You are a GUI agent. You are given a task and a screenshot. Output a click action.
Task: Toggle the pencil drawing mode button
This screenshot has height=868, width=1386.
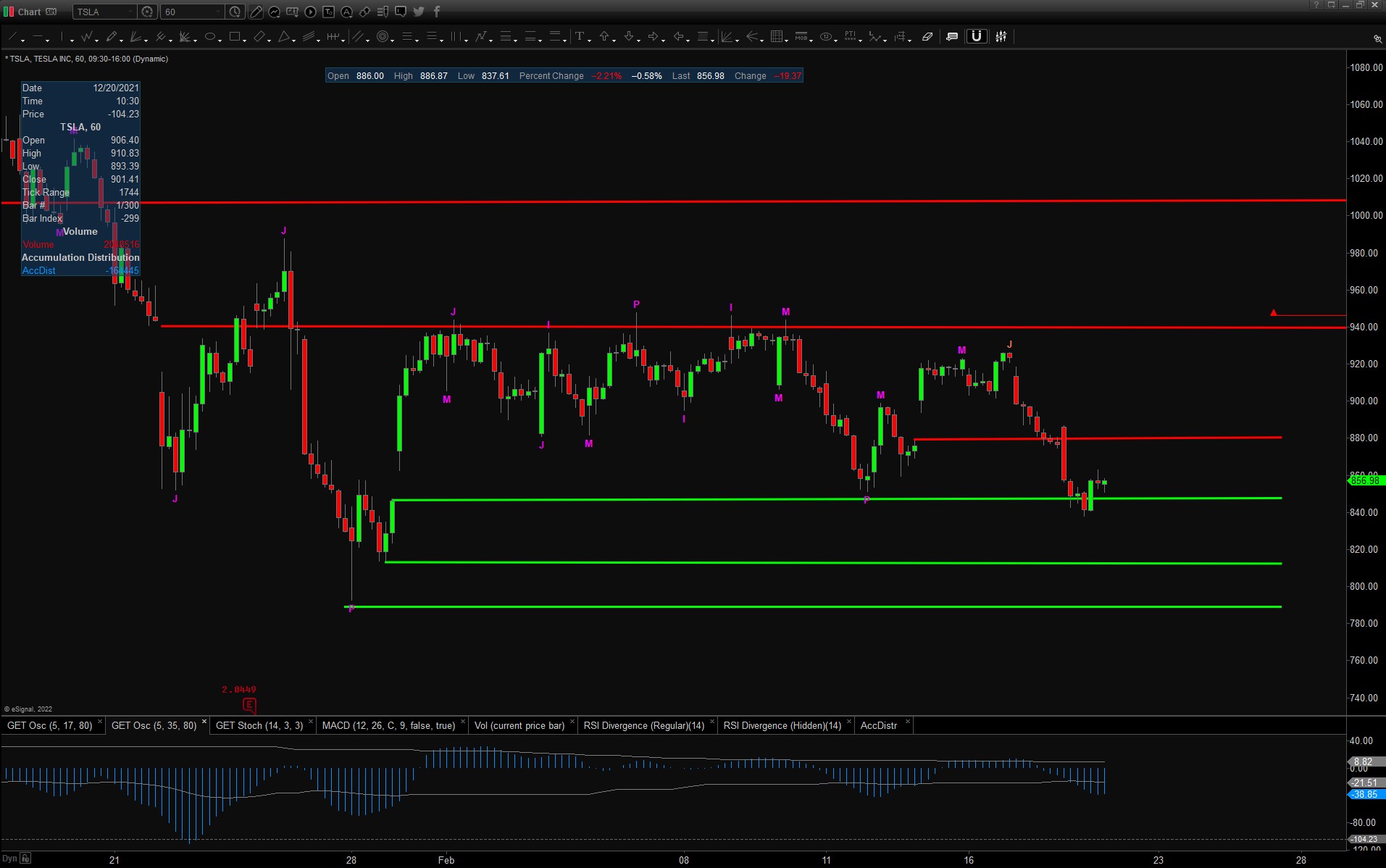256,12
